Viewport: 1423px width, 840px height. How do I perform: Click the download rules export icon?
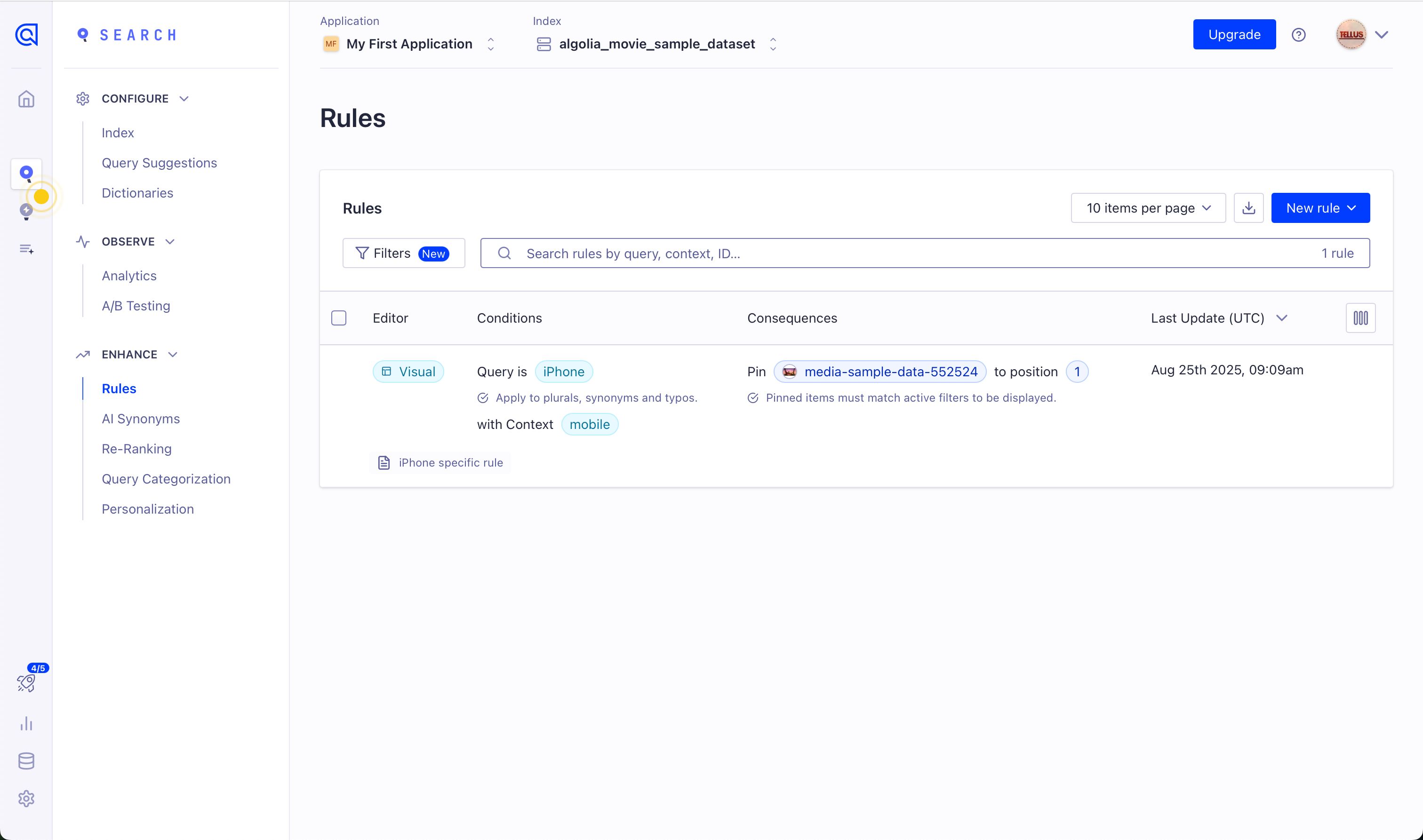[x=1248, y=208]
